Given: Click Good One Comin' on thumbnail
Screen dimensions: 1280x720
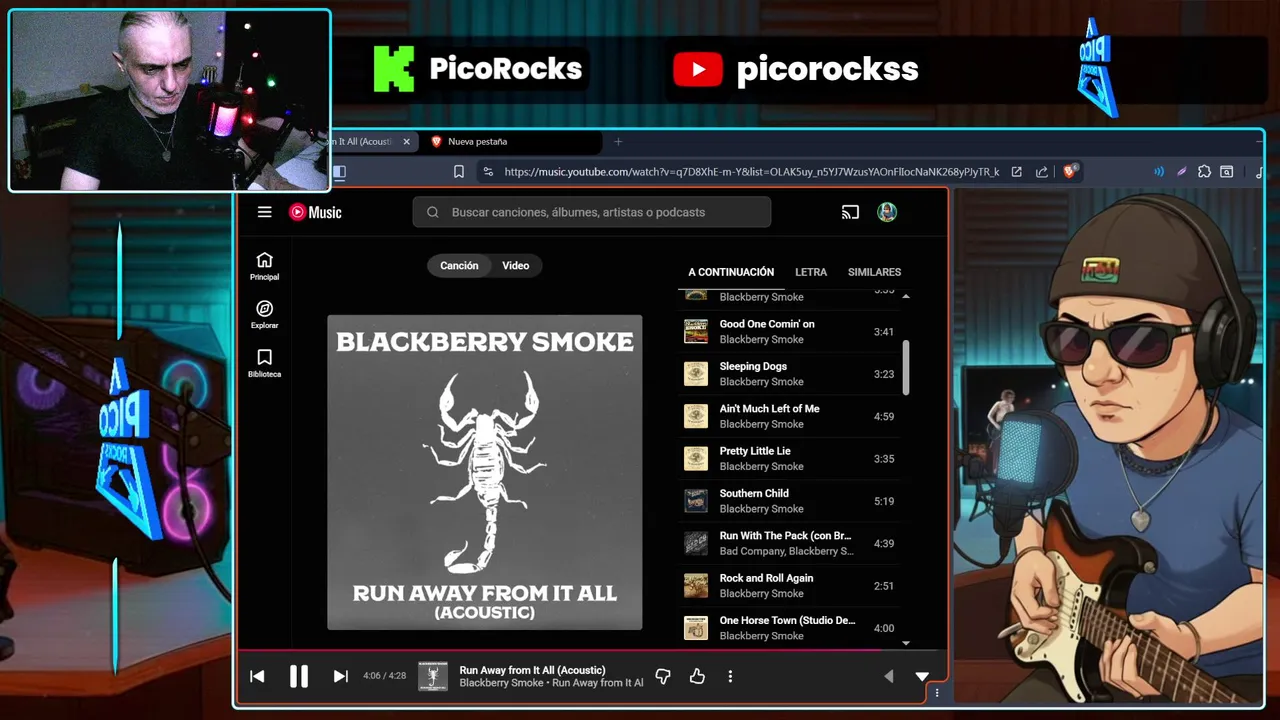Looking at the screenshot, I should coord(696,331).
